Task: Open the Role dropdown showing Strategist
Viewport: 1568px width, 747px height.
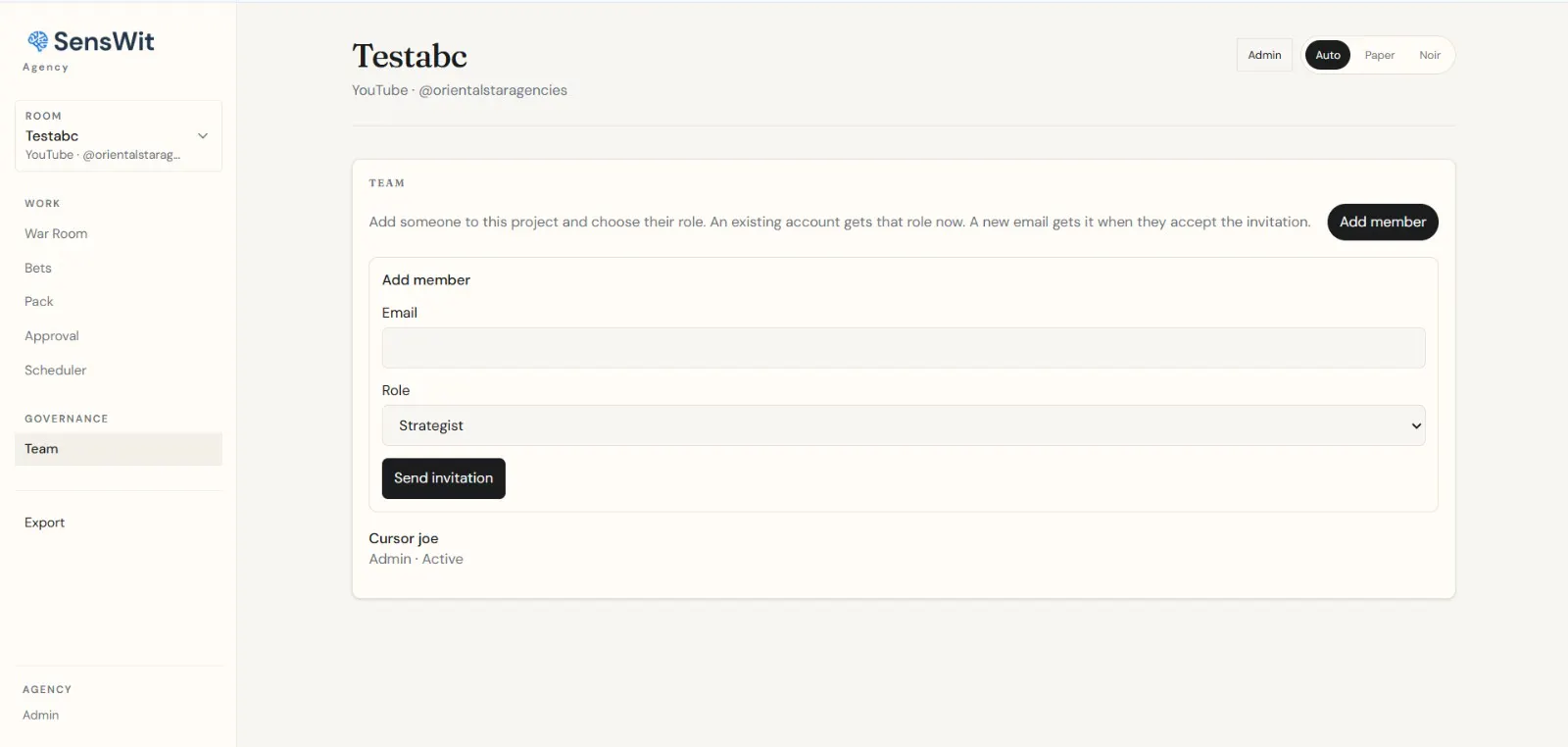Action: click(x=904, y=425)
